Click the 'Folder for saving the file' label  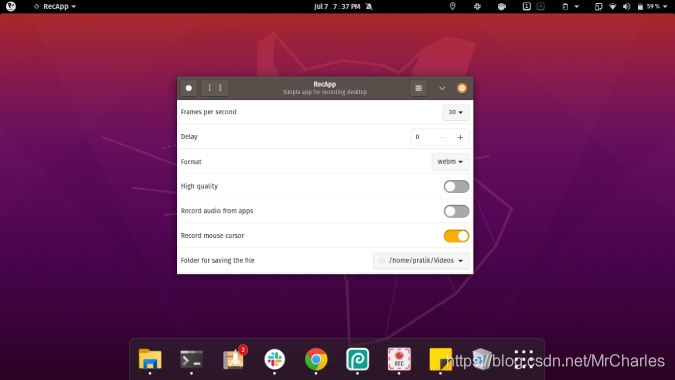point(217,260)
